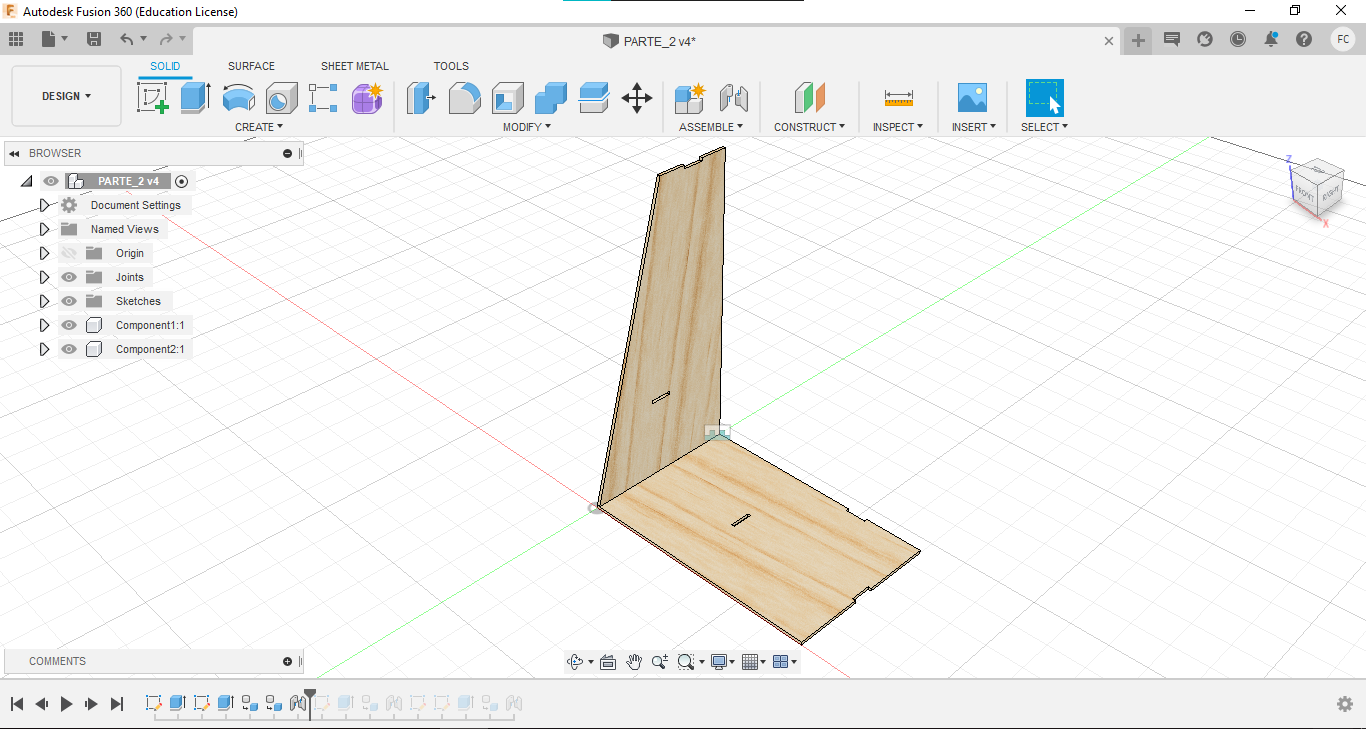Image resolution: width=1366 pixels, height=729 pixels.
Task: Hide Component2:1 with its eye icon
Action: pyautogui.click(x=69, y=349)
